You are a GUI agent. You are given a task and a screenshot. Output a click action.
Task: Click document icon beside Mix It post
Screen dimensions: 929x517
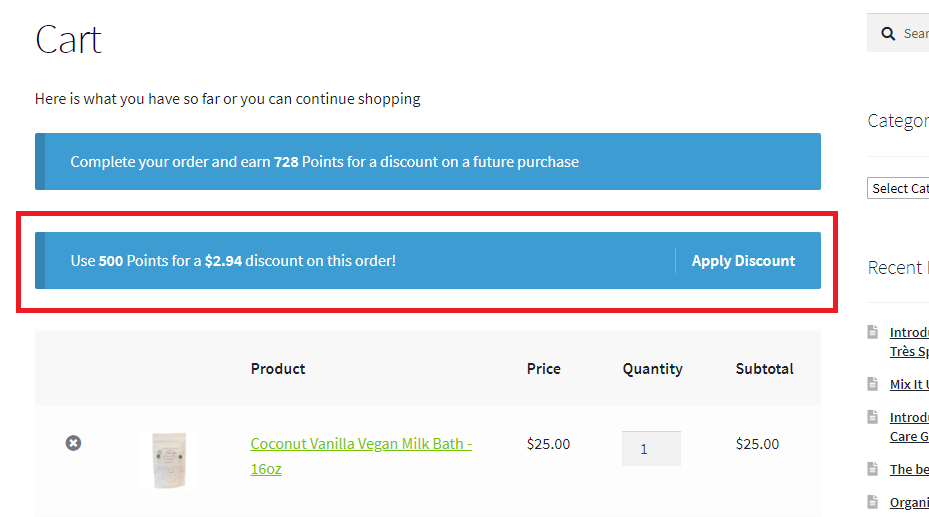873,384
